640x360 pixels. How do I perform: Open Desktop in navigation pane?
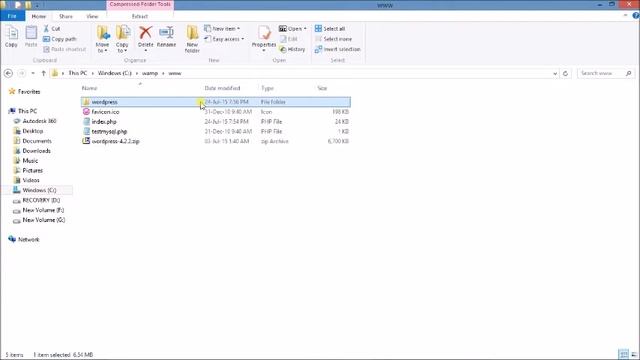(x=29, y=131)
